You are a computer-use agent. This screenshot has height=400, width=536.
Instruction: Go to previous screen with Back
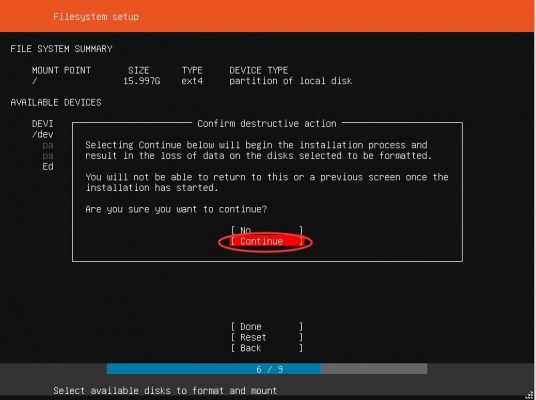pos(267,348)
